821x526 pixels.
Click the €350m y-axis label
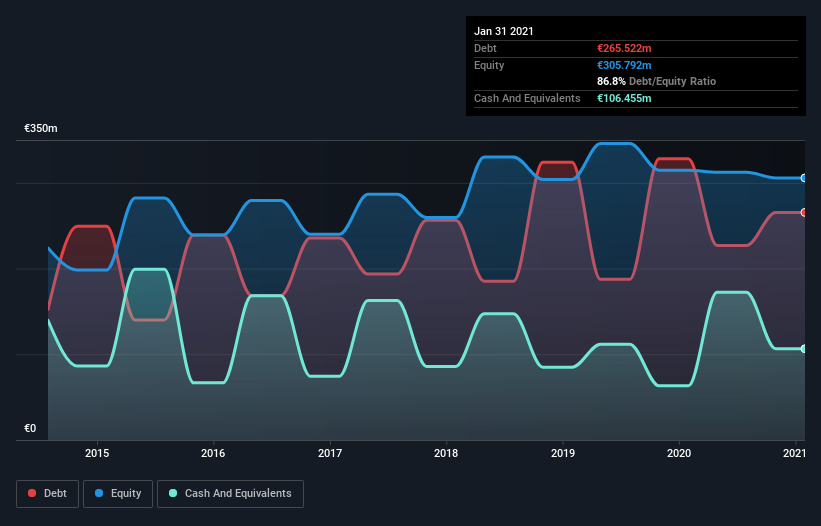[x=41, y=129]
